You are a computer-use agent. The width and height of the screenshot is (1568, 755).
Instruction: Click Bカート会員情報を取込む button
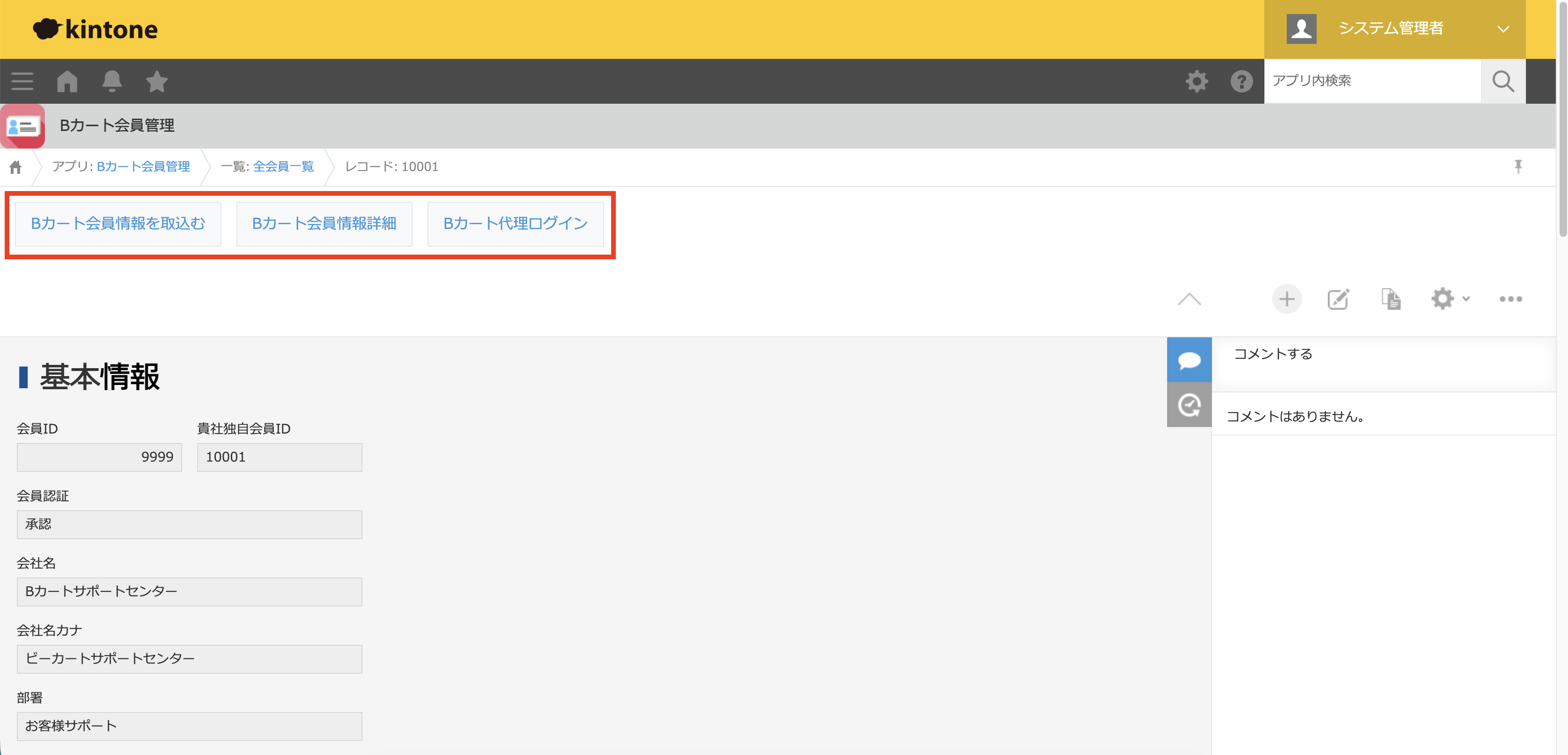[118, 223]
